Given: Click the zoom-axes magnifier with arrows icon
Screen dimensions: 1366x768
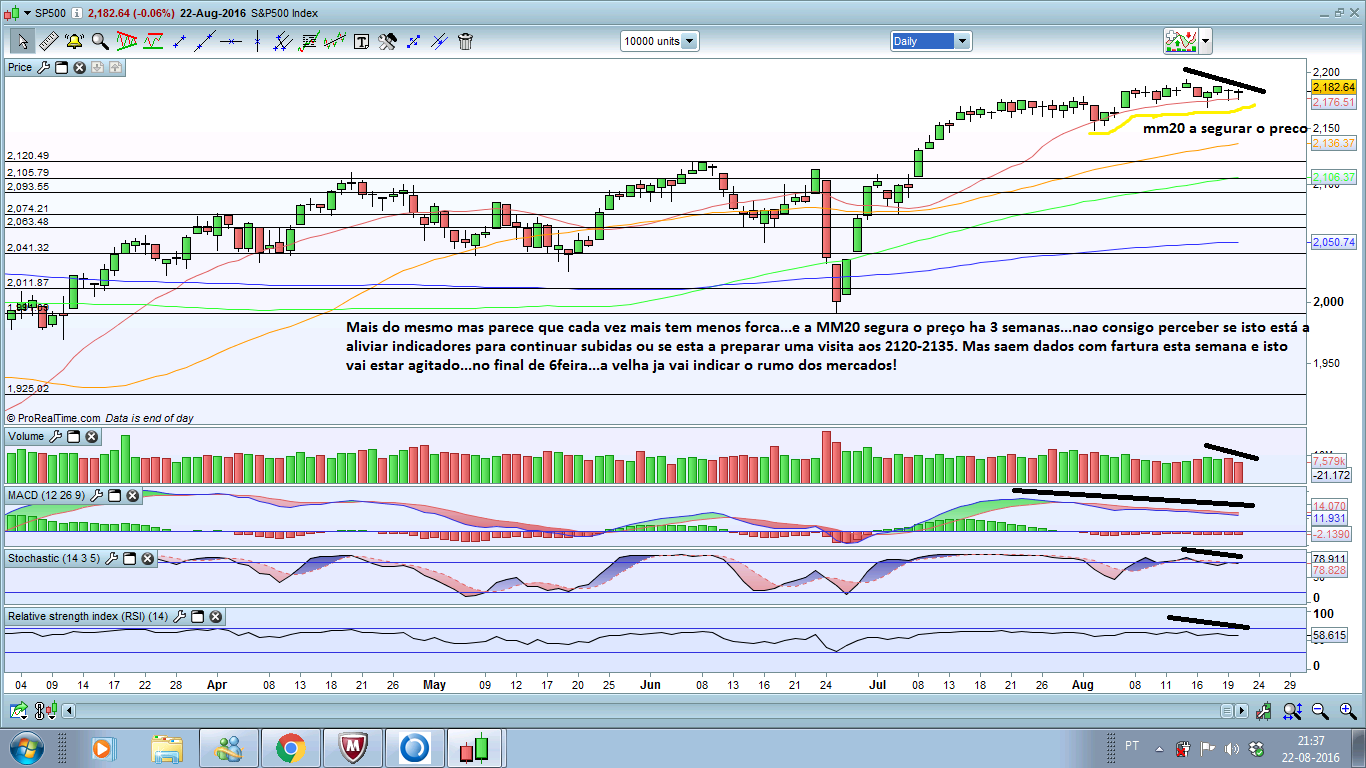Looking at the screenshot, I should pyautogui.click(x=1292, y=711).
